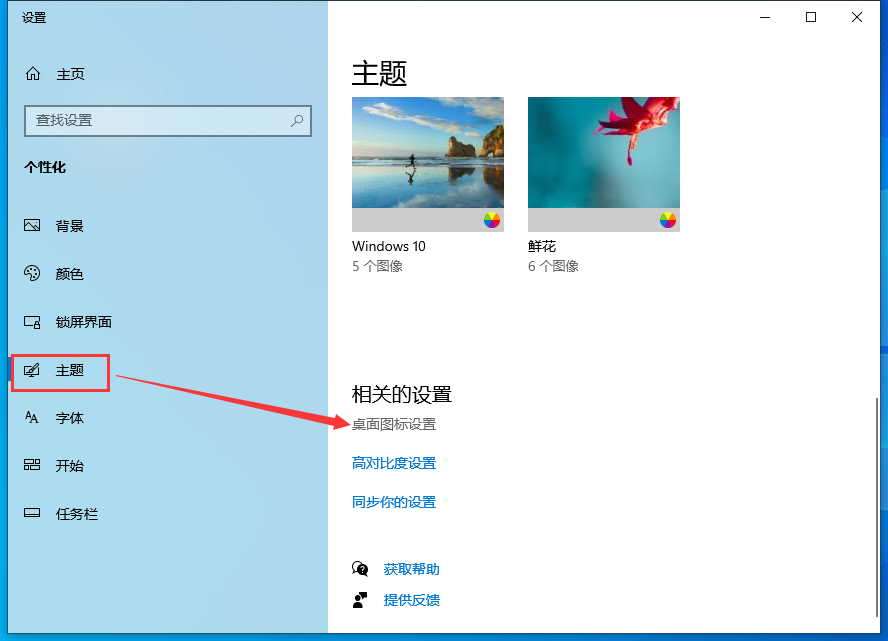888x641 pixels.
Task: Click the 提供反馈 person icon
Action: pyautogui.click(x=360, y=600)
